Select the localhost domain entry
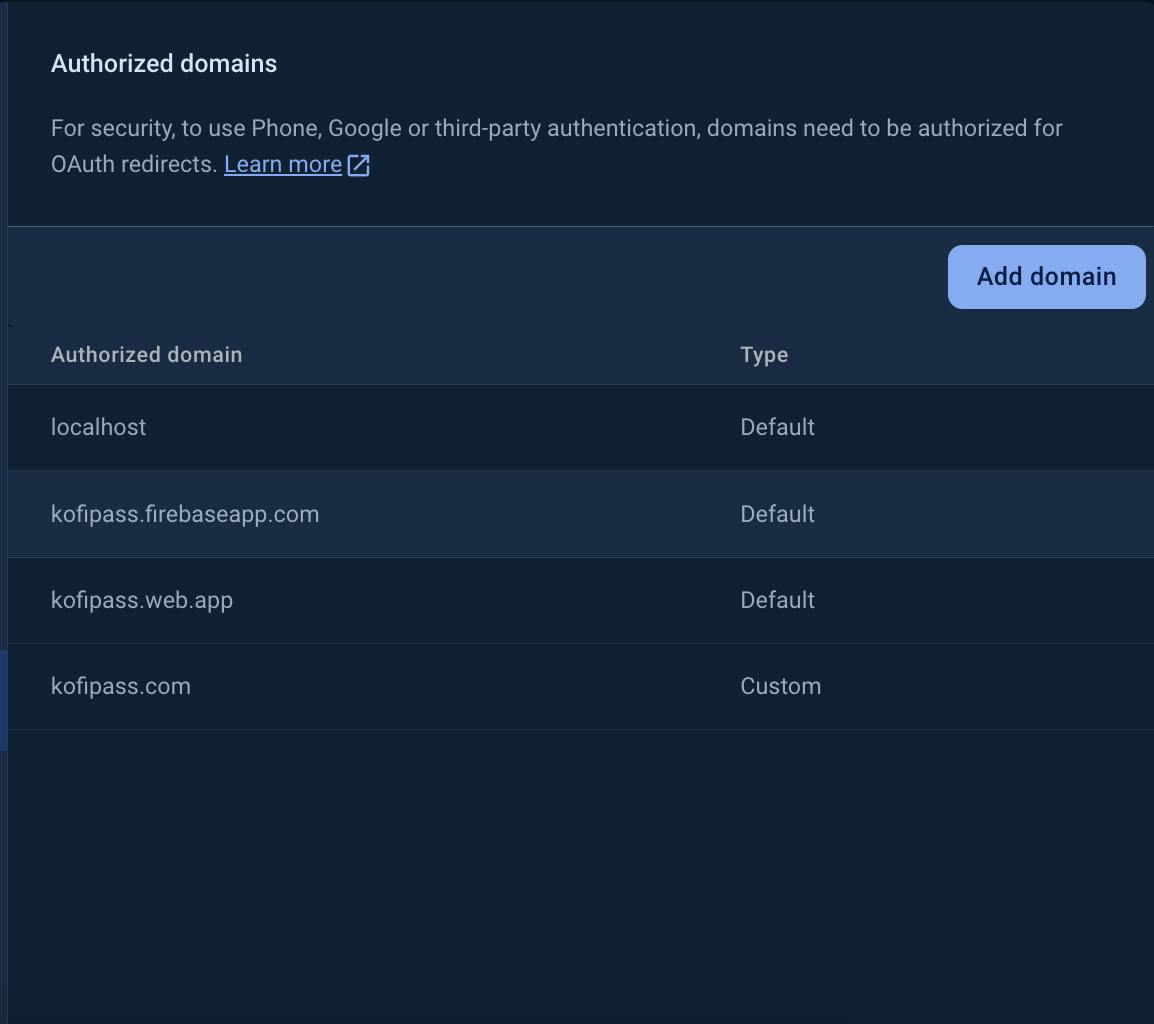The height and width of the screenshot is (1024, 1154). [x=98, y=427]
